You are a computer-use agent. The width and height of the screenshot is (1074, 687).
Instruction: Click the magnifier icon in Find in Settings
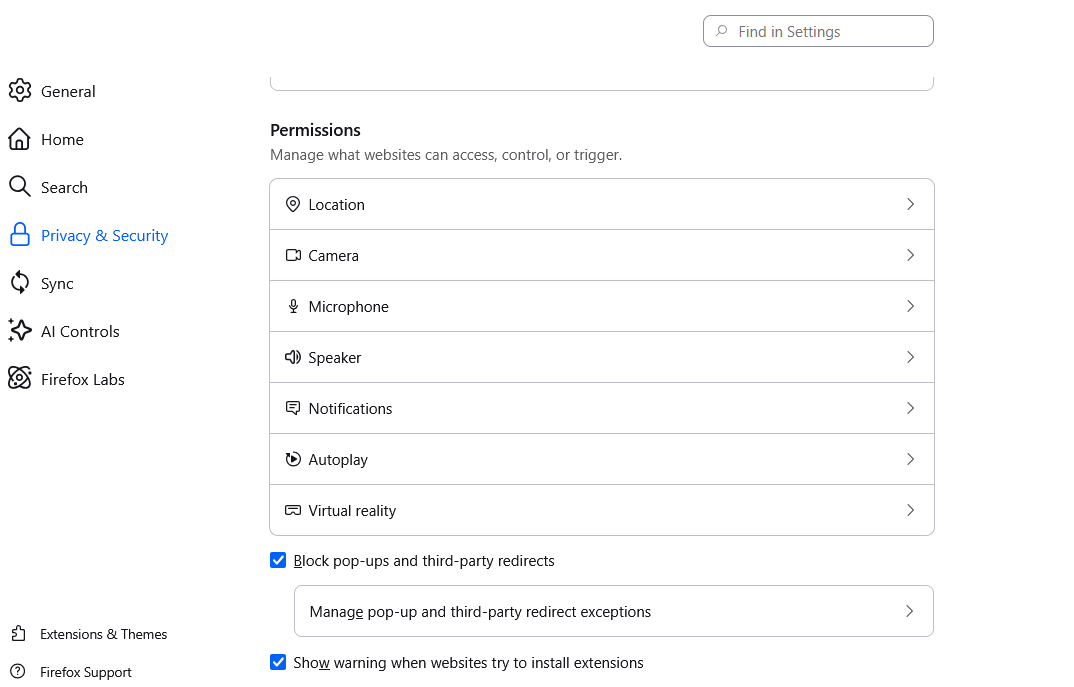[x=721, y=31]
